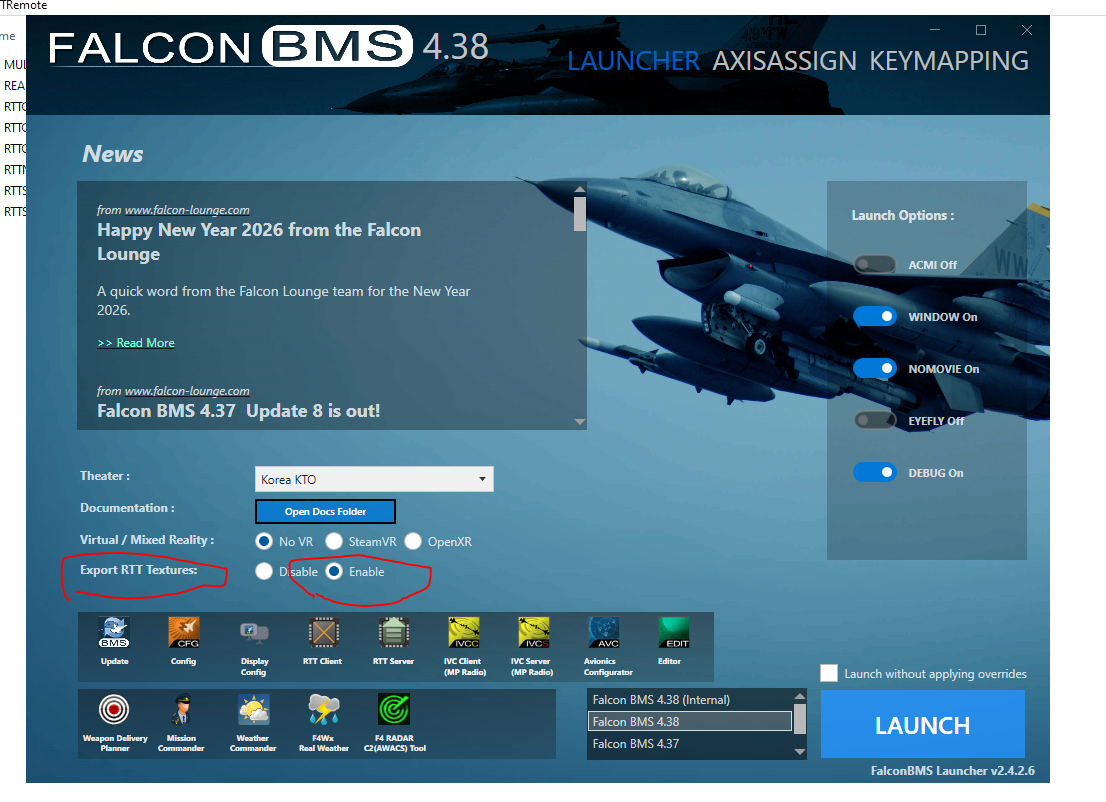Select the OpenXR radio option
Viewport: 1106px width, 802px height.
[x=413, y=541]
